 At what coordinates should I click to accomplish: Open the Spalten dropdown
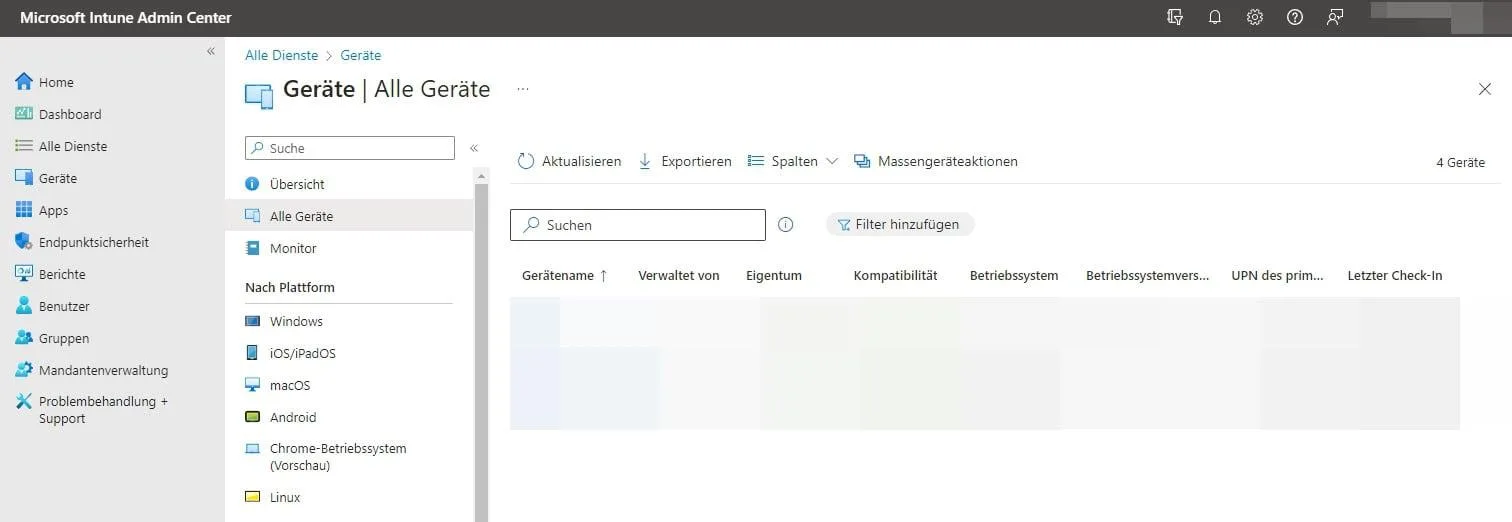(x=793, y=161)
